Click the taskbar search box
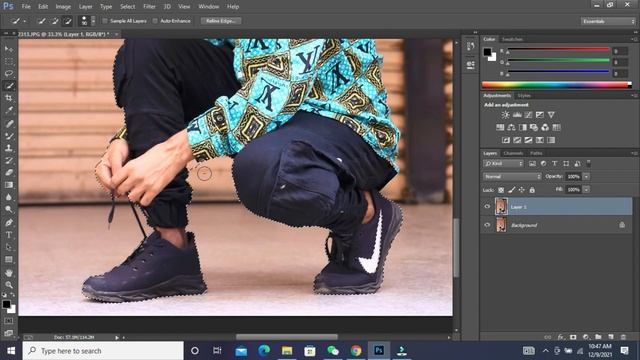This screenshot has width=640, height=360. [x=103, y=351]
